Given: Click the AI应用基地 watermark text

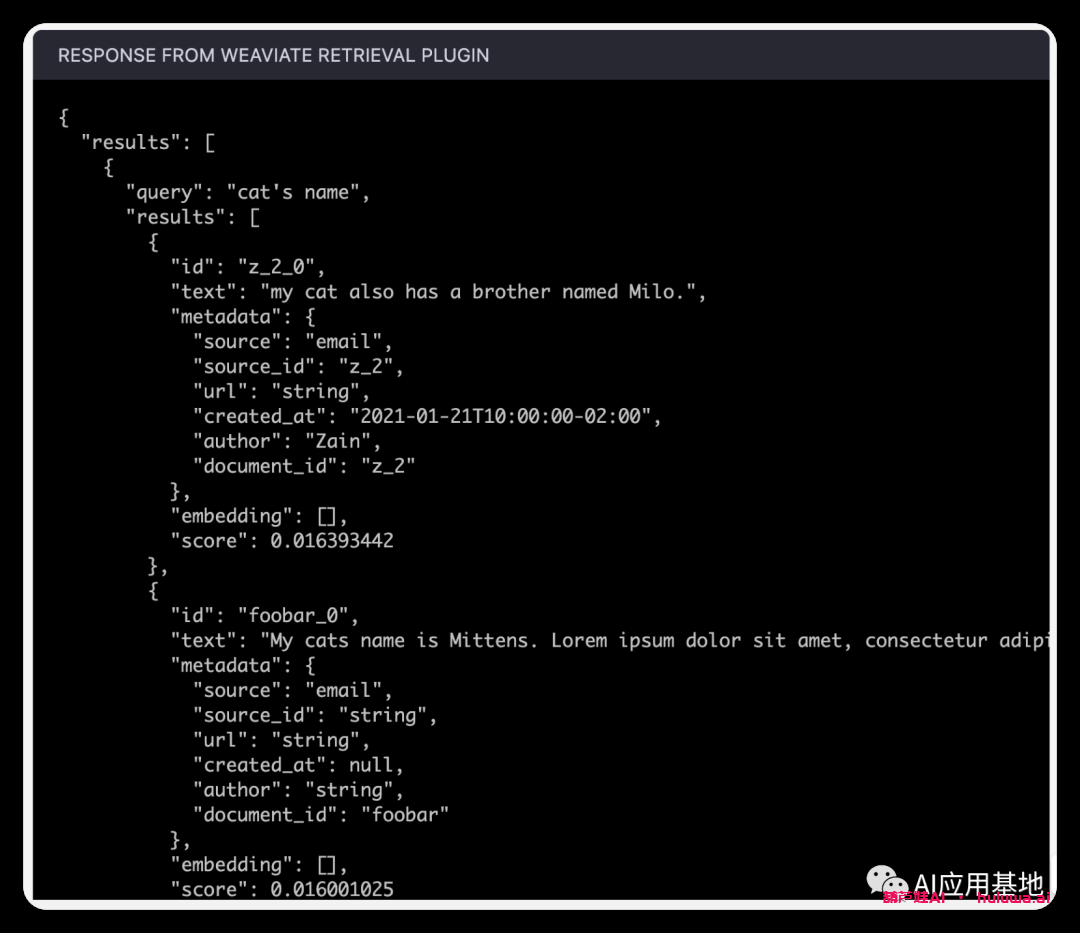Looking at the screenshot, I should pos(978,883).
